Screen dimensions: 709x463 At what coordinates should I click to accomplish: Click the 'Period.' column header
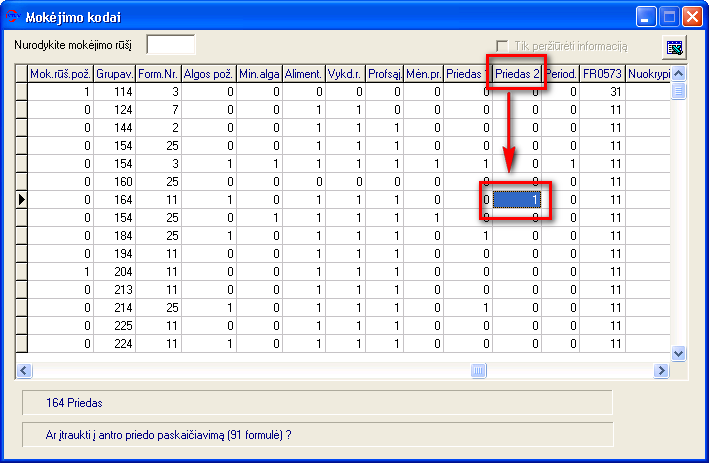click(561, 74)
